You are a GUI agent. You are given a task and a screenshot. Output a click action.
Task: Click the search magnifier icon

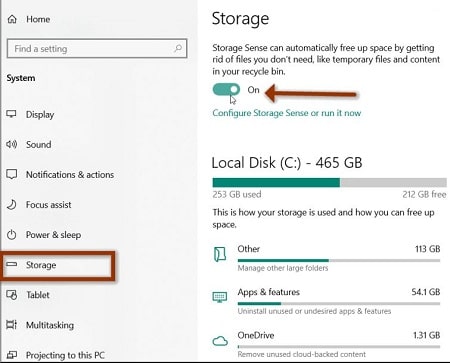tap(178, 48)
